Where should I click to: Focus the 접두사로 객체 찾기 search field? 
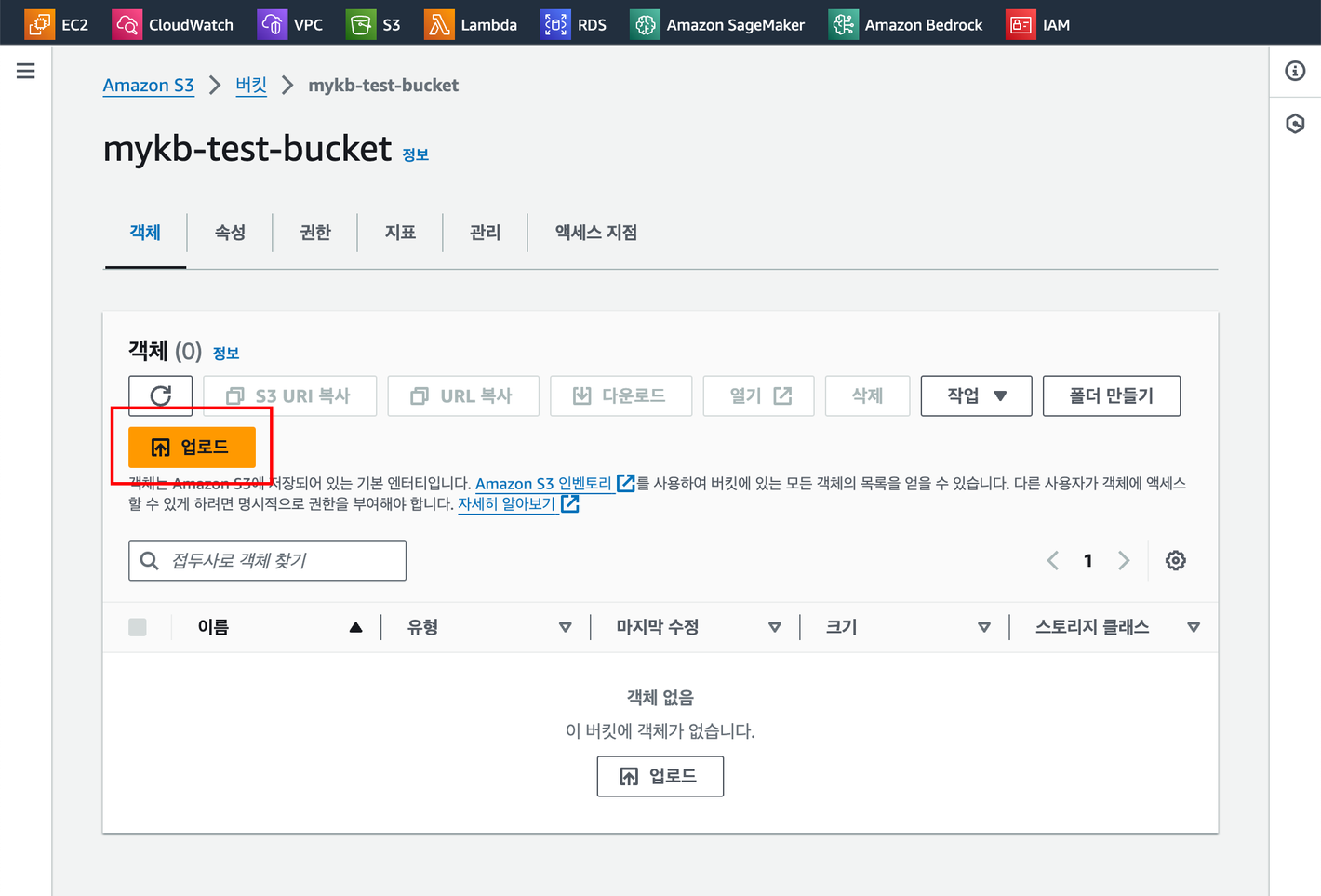point(267,560)
